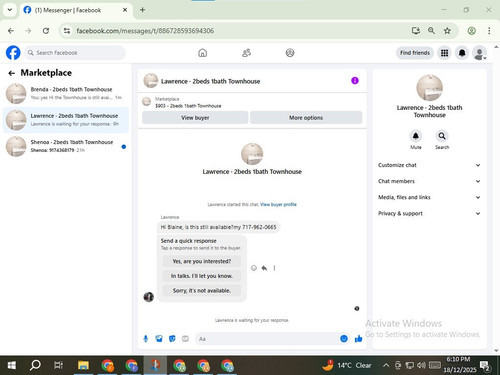Choose a sticker from the composer
Screen dimensions: 500x375
[x=172, y=339]
